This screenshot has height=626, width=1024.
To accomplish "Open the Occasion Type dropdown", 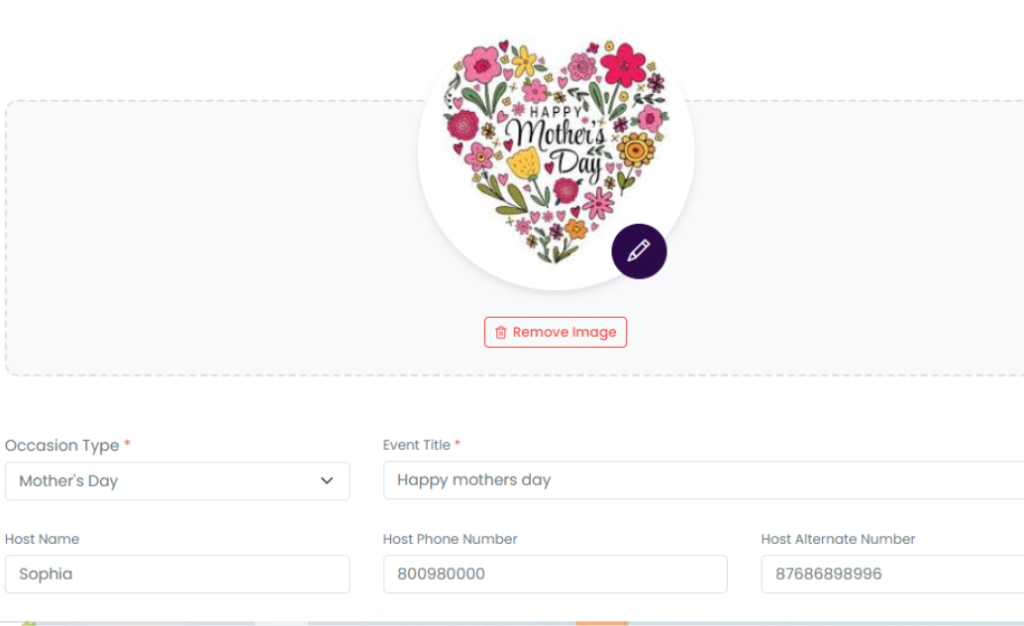I will click(x=177, y=481).
